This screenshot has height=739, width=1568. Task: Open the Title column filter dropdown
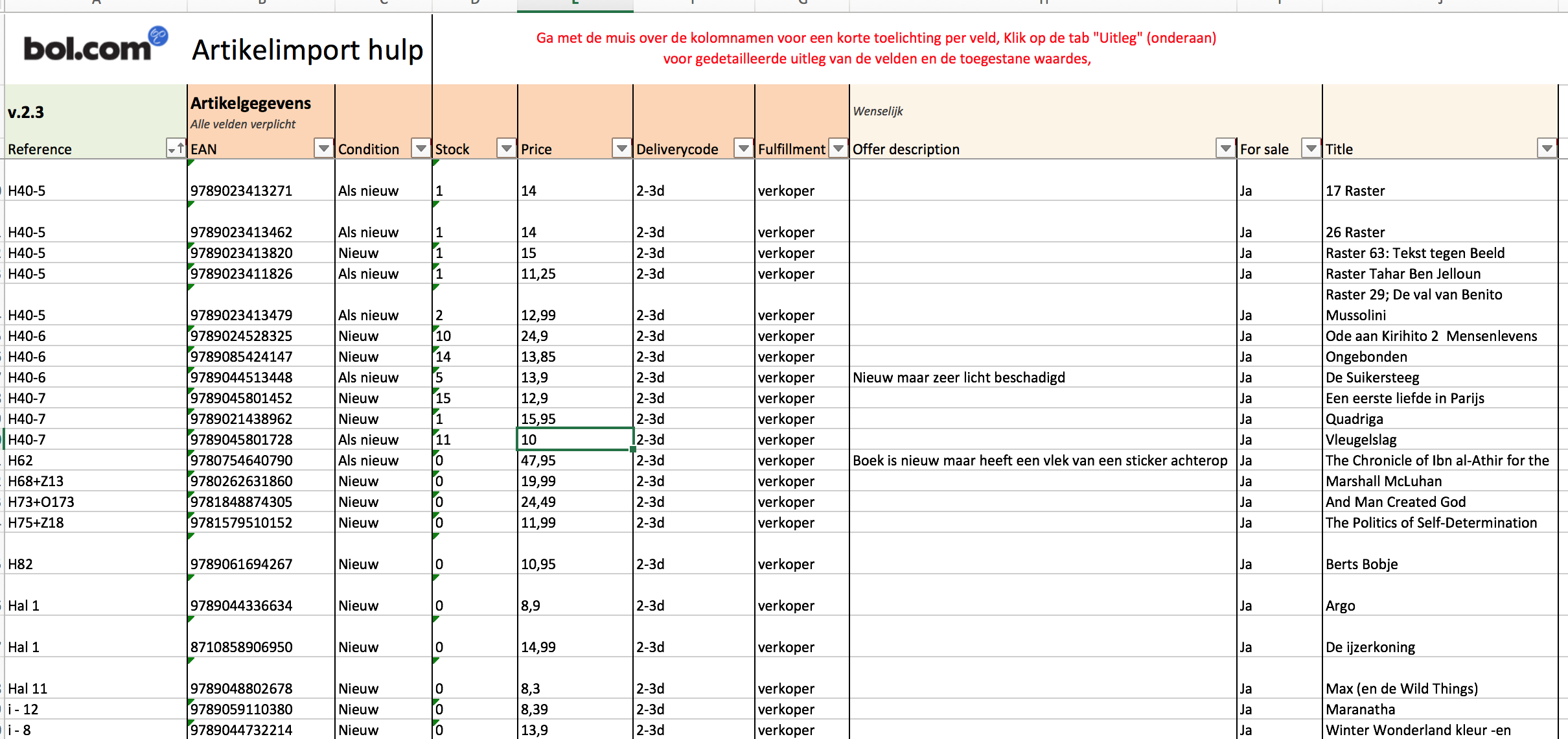1547,148
